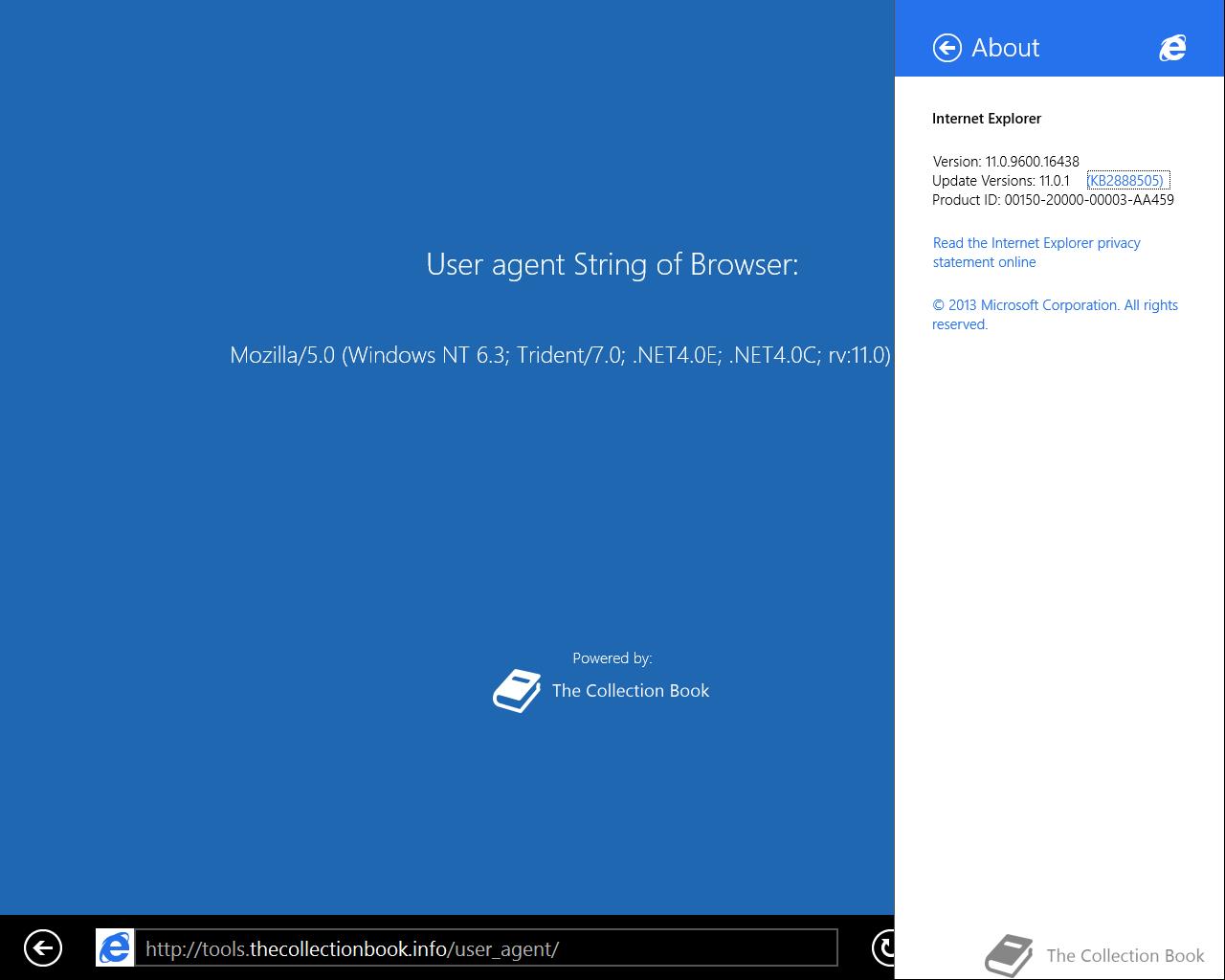Click the site favicon beside the address bar
The width and height of the screenshot is (1225, 980).
[x=115, y=947]
